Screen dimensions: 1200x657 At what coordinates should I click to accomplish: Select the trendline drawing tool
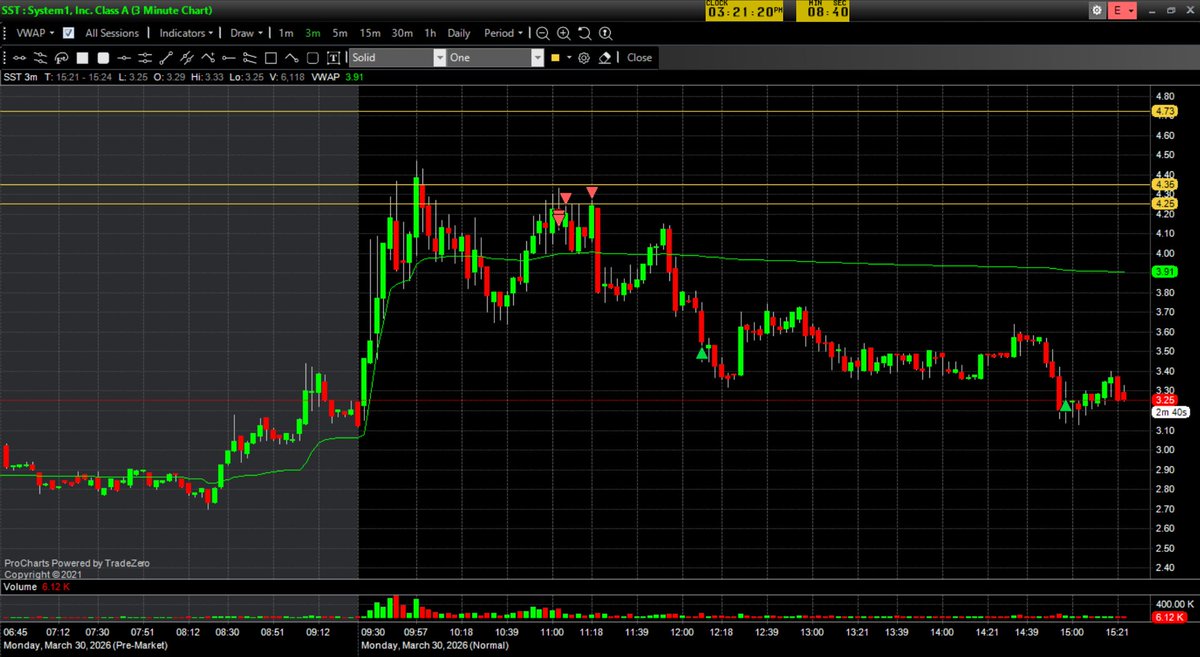165,57
